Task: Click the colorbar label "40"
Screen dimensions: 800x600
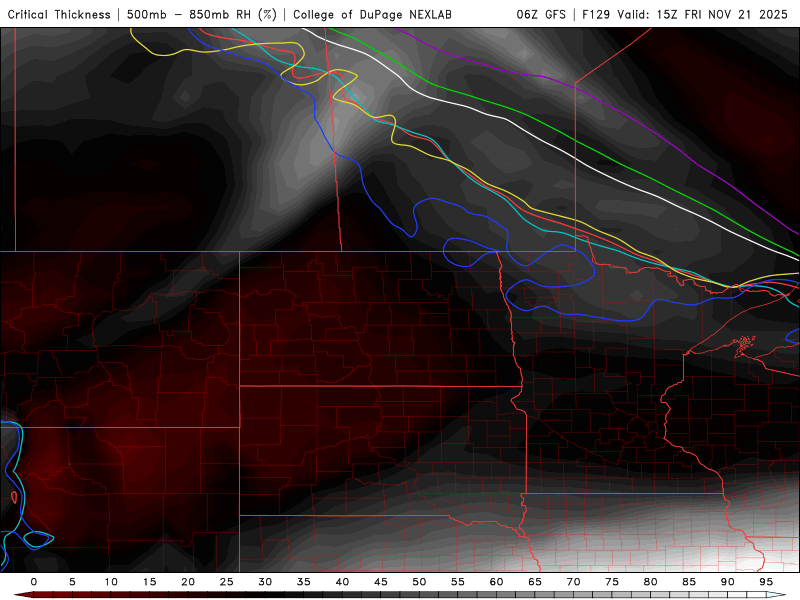Action: click(342, 582)
